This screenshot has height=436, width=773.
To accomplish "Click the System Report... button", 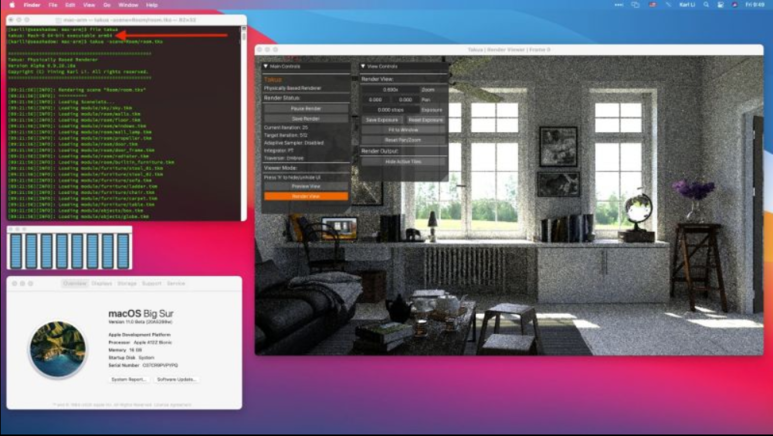I will pyautogui.click(x=128, y=380).
